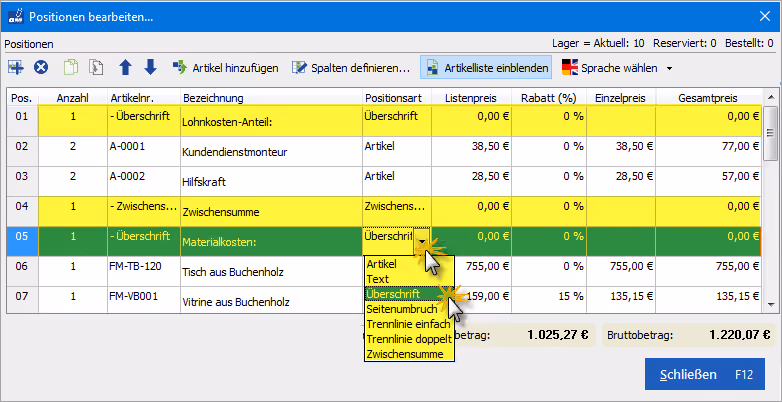
Task: Click the 15 % Rabatt cell
Action: (x=549, y=300)
